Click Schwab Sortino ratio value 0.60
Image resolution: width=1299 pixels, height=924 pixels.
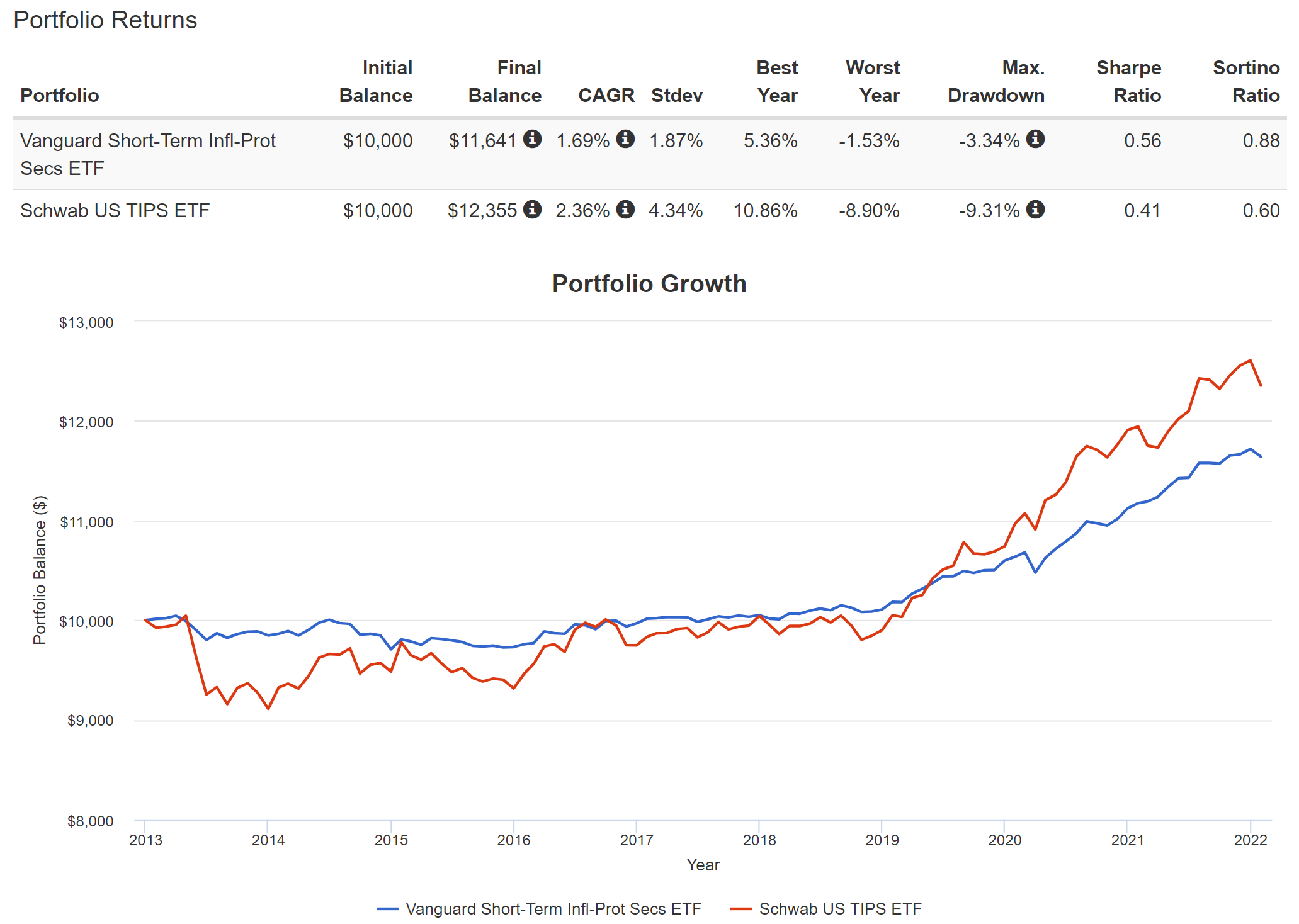pos(1261,210)
